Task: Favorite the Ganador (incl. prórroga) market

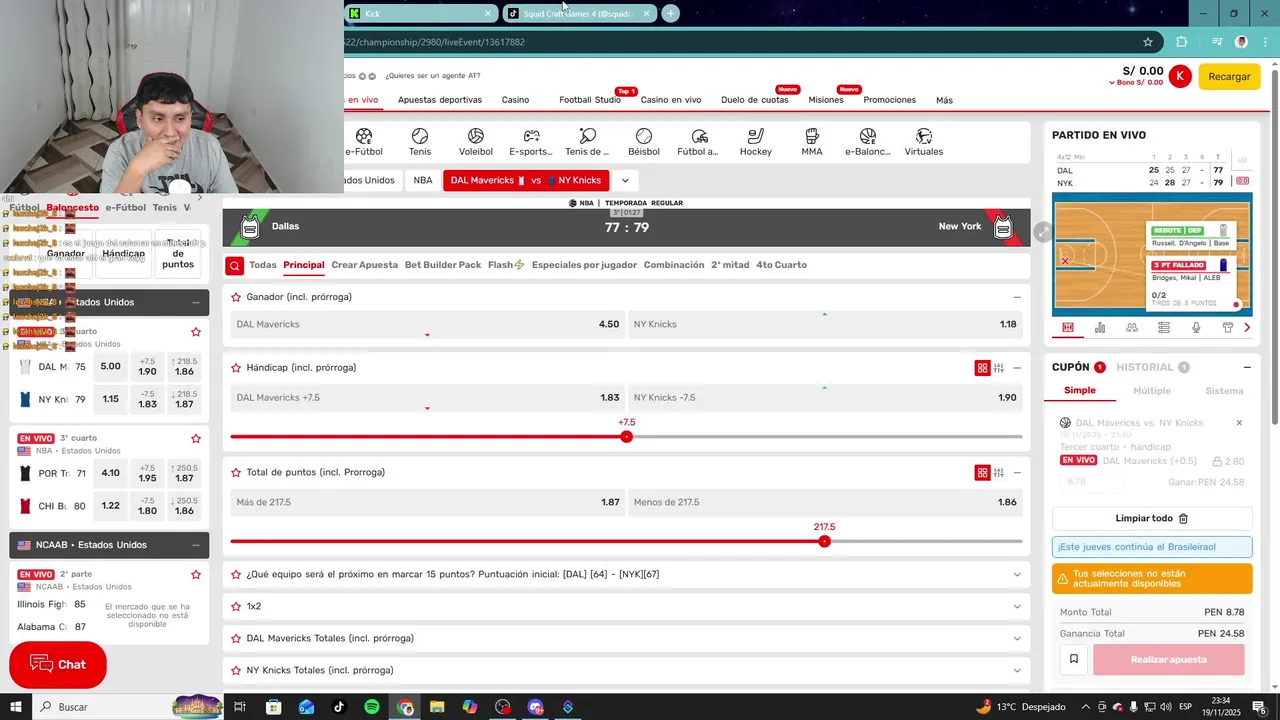Action: pyautogui.click(x=236, y=297)
